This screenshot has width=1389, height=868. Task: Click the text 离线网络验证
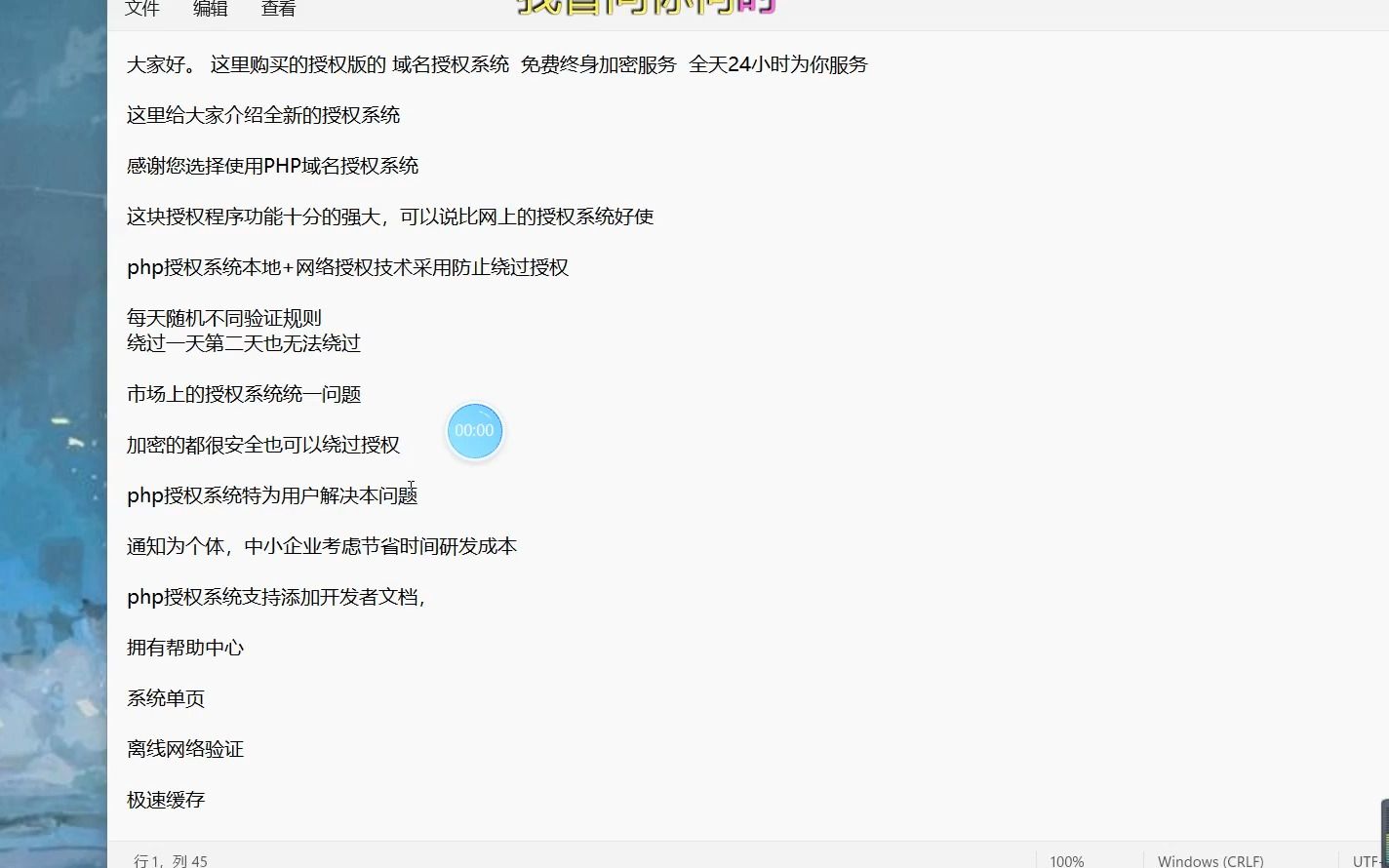click(x=185, y=749)
